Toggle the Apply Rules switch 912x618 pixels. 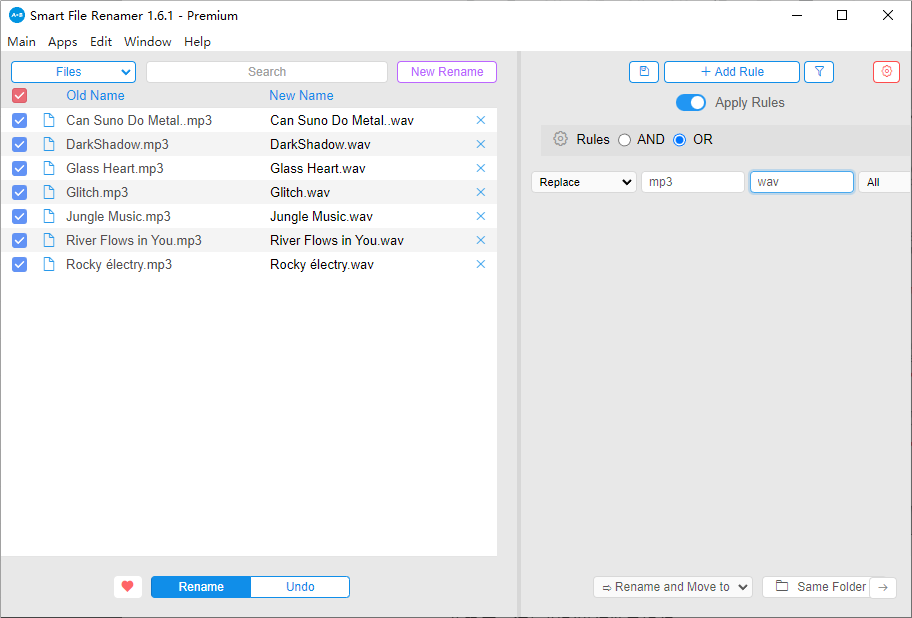click(691, 103)
